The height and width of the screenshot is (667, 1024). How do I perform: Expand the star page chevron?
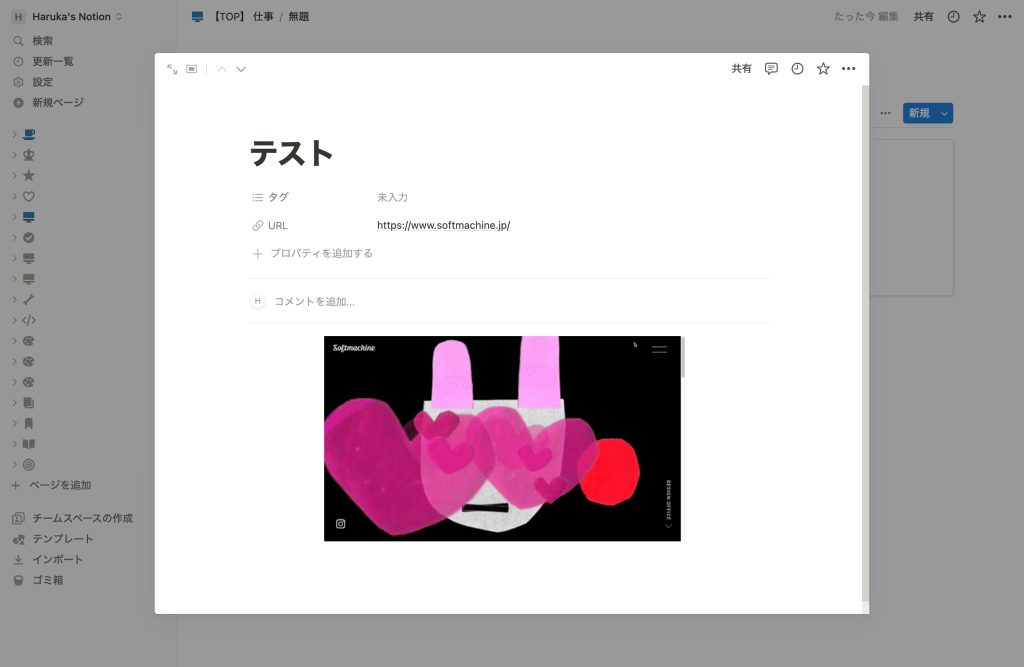(x=14, y=176)
